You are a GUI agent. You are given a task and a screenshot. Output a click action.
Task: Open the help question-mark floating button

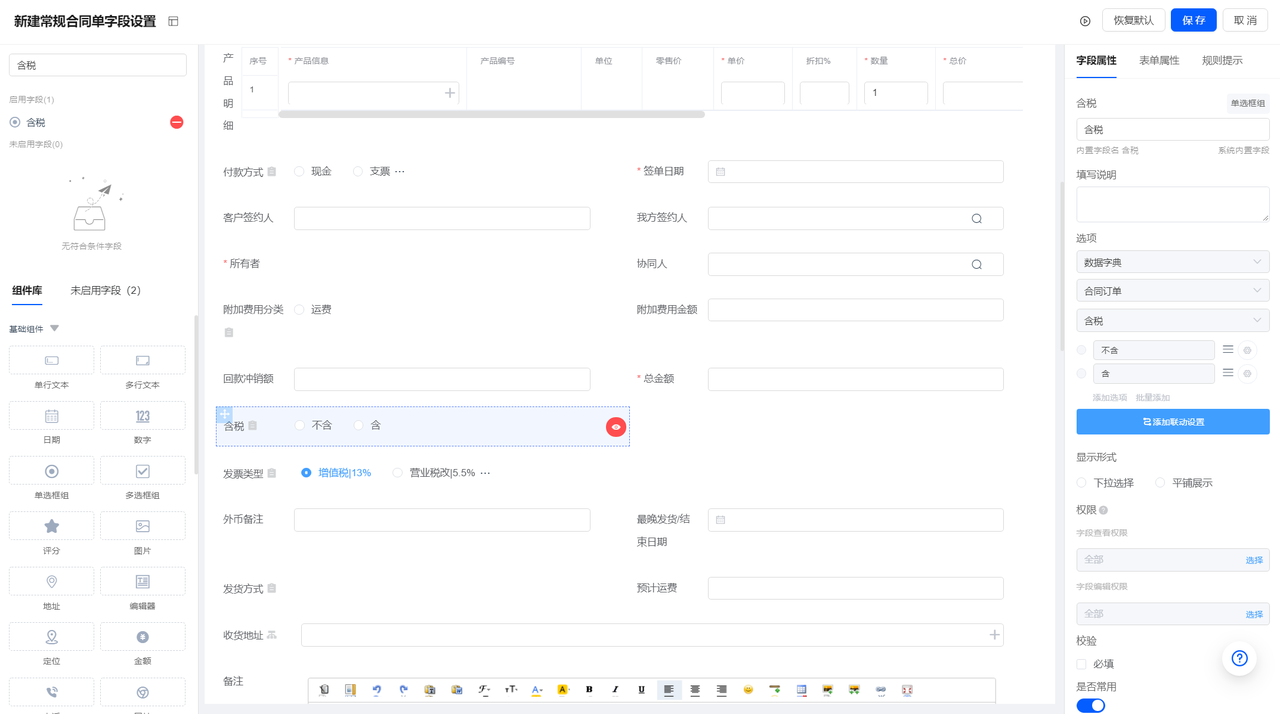(1240, 658)
